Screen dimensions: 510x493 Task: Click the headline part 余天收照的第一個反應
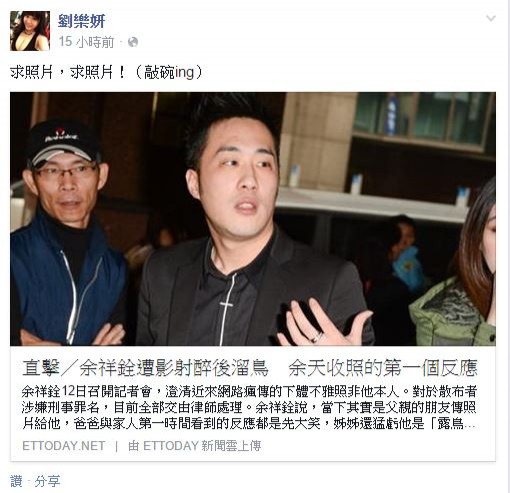click(383, 368)
